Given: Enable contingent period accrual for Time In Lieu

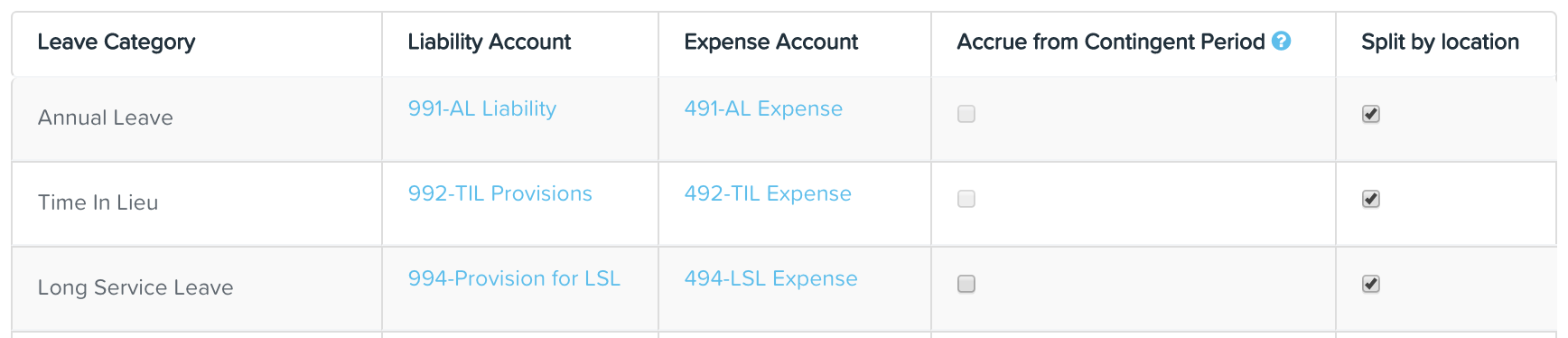Looking at the screenshot, I should point(966,199).
